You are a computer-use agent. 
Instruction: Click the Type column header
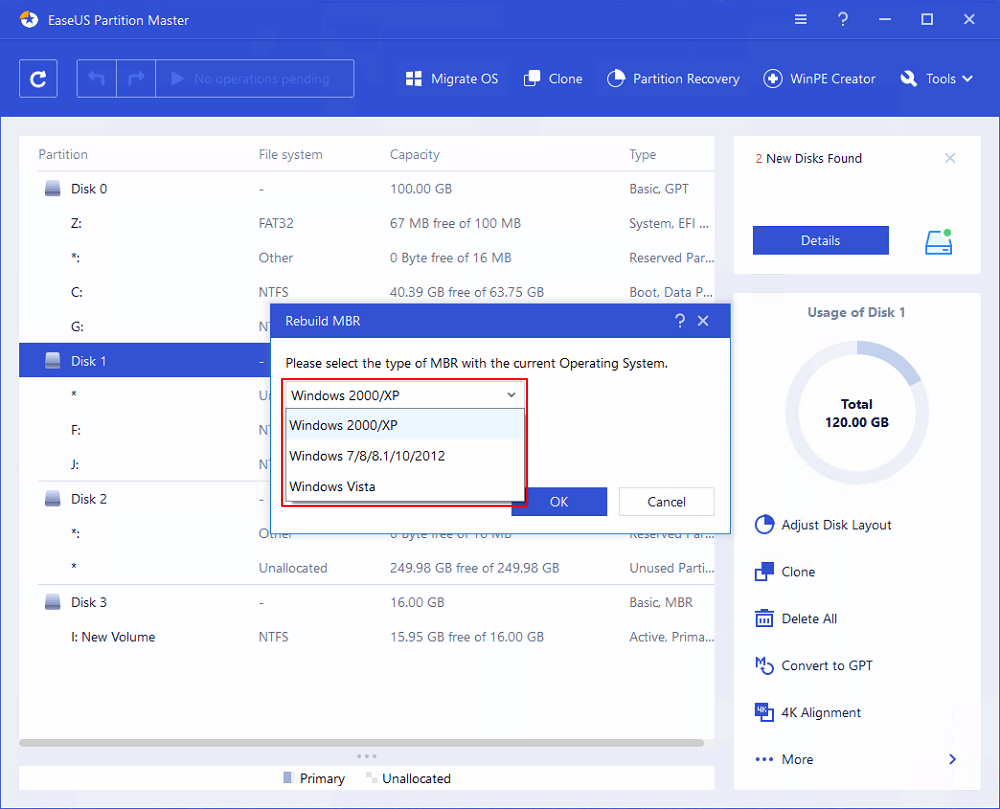(x=642, y=154)
